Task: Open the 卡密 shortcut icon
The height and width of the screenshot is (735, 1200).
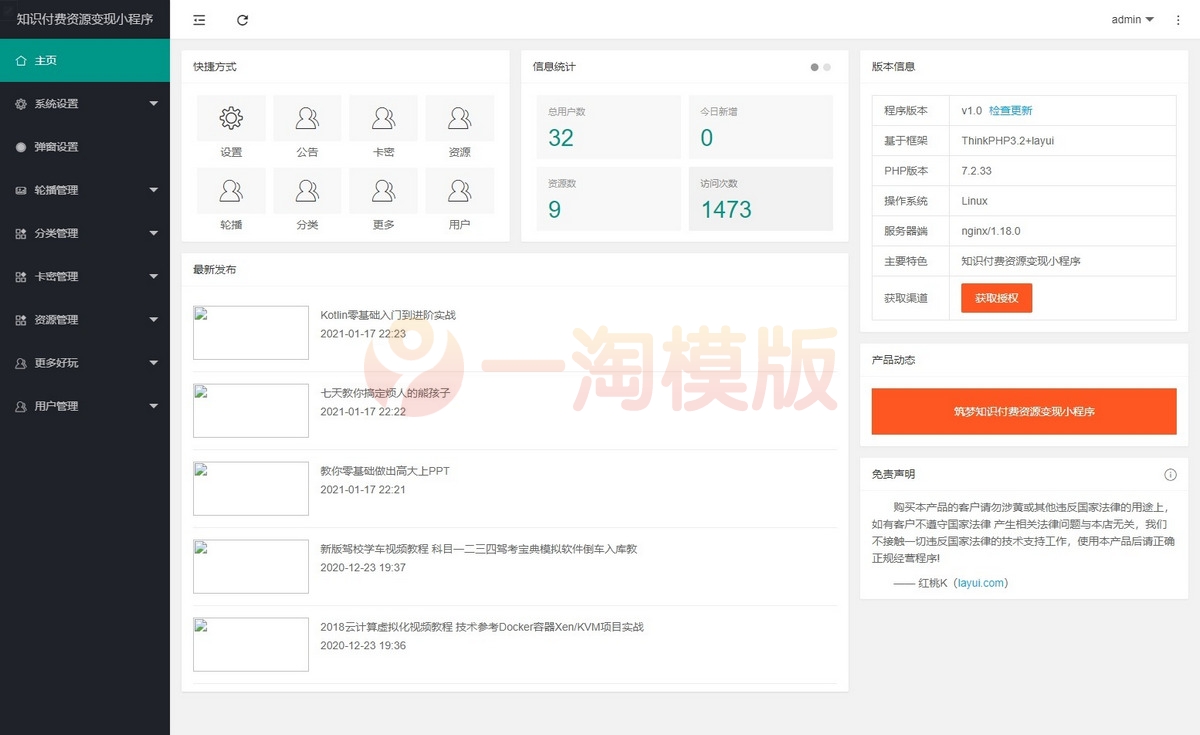Action: (x=384, y=117)
